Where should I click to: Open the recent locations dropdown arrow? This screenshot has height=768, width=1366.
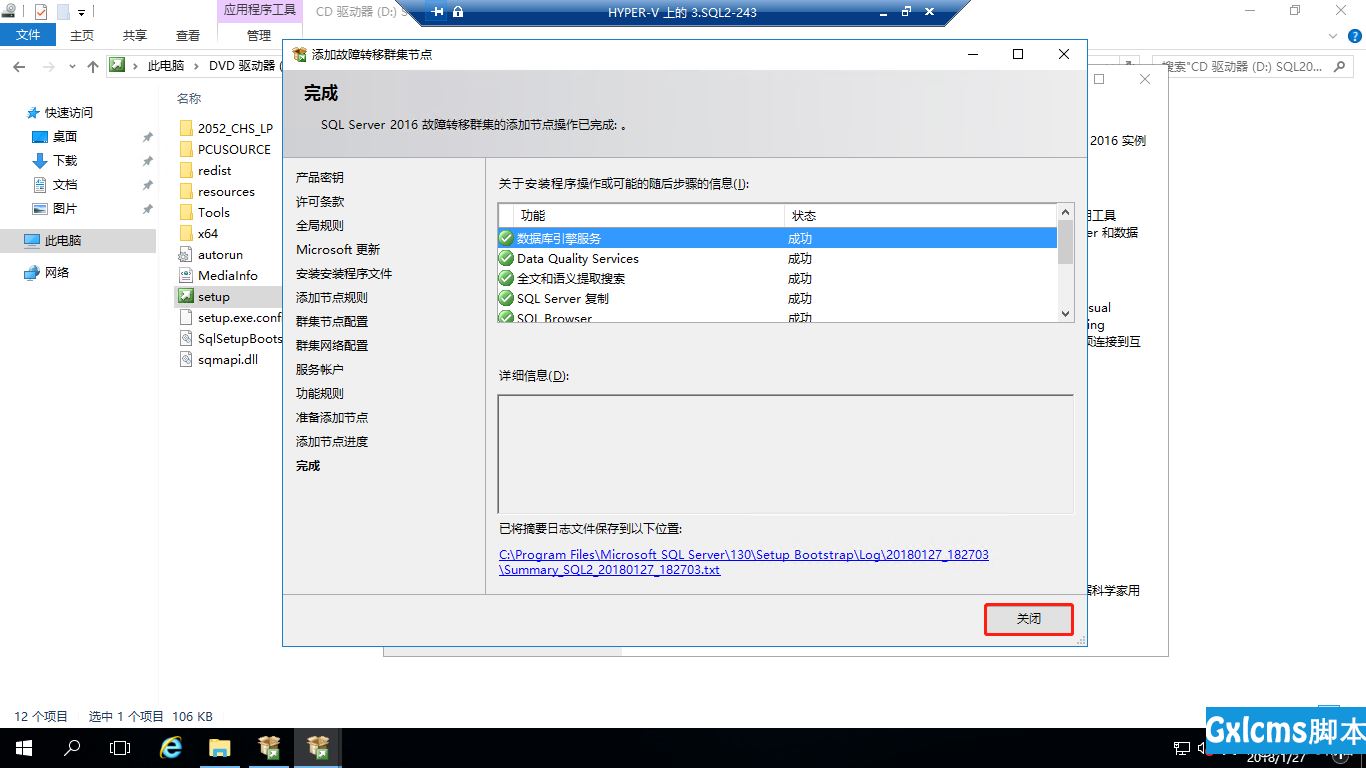72,67
